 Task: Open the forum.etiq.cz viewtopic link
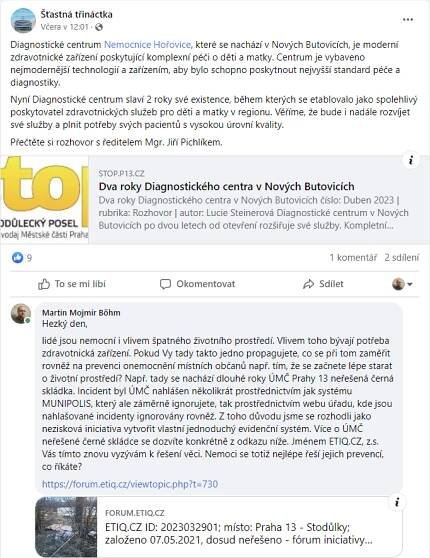(130, 484)
